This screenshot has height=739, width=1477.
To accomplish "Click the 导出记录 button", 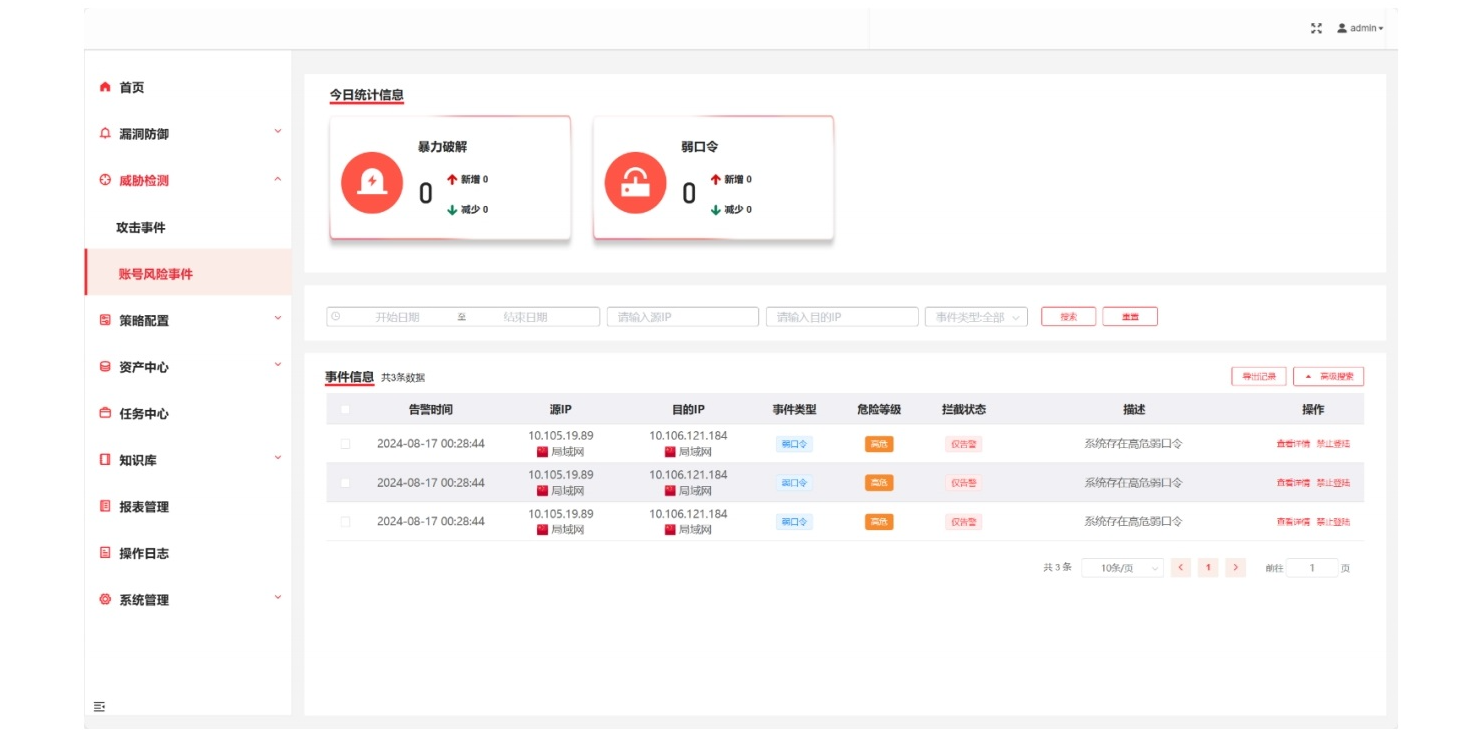I will click(x=1258, y=377).
